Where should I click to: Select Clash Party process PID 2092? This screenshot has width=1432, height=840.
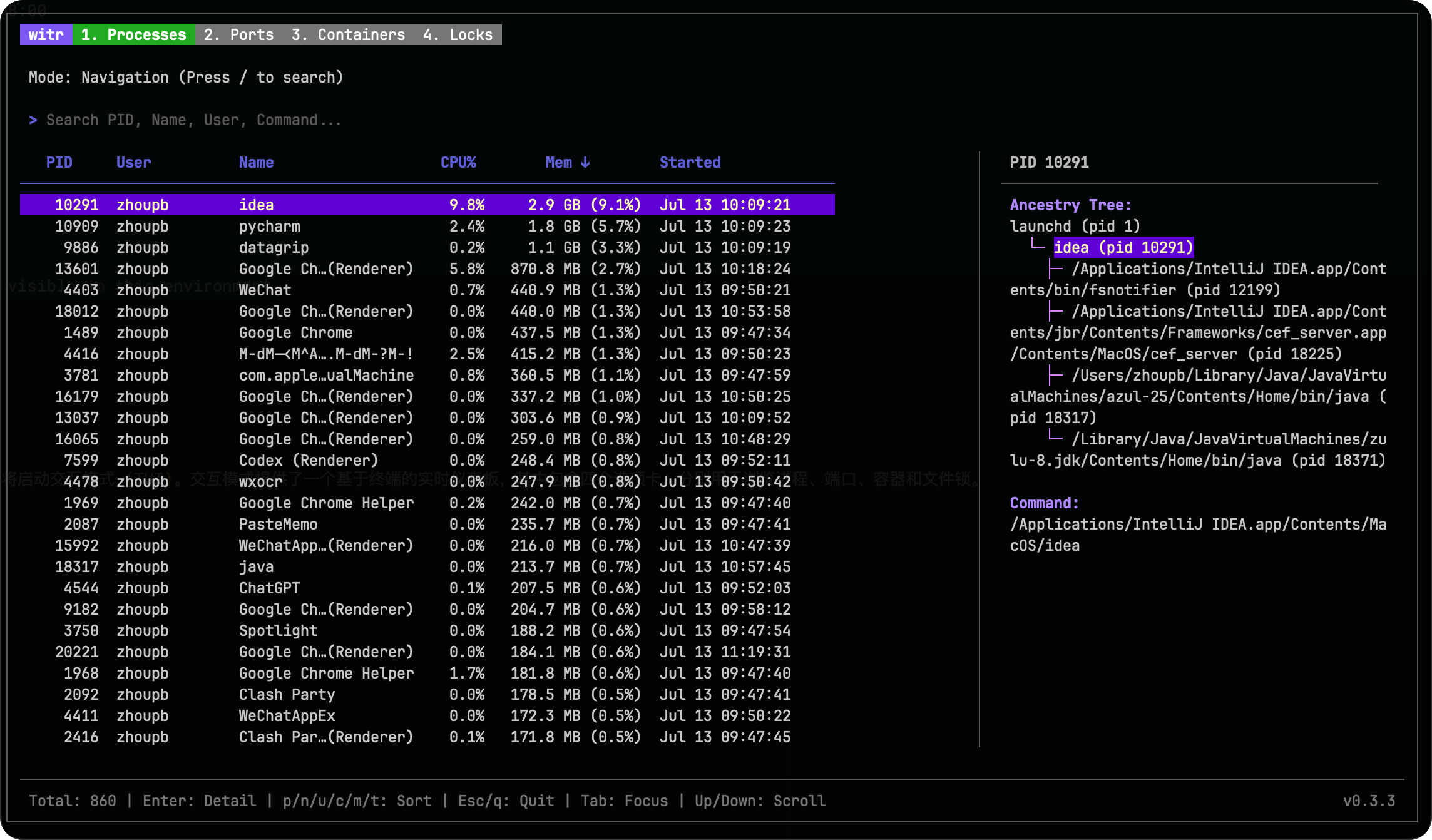pyautogui.click(x=427, y=694)
